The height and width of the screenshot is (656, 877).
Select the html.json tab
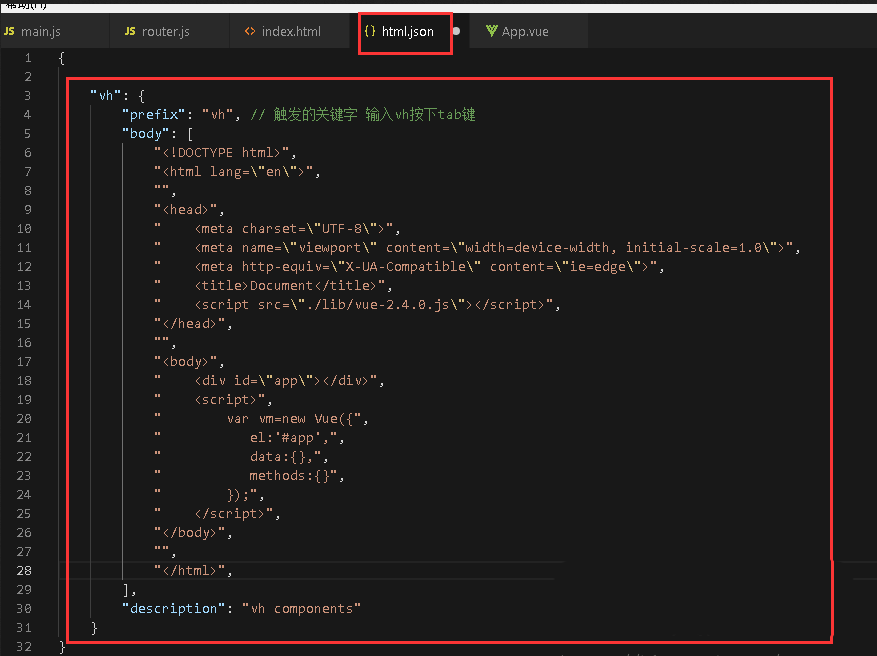point(407,31)
